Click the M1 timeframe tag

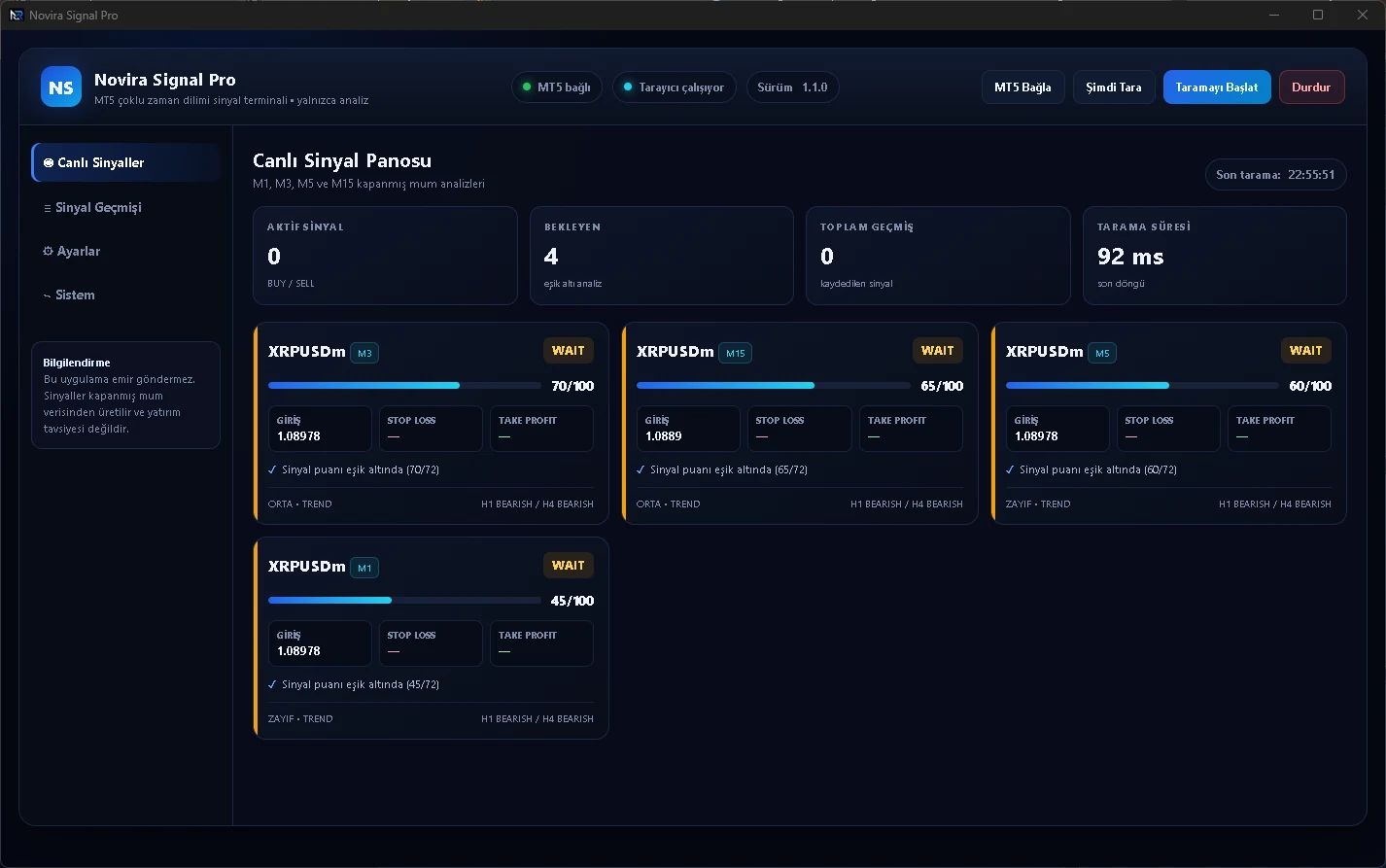coord(364,568)
